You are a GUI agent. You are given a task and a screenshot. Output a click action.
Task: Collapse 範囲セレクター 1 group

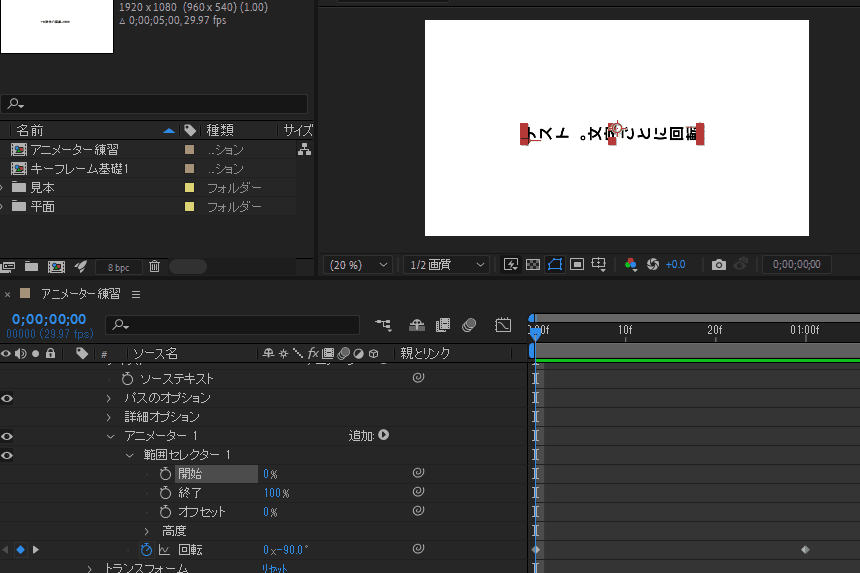point(129,455)
